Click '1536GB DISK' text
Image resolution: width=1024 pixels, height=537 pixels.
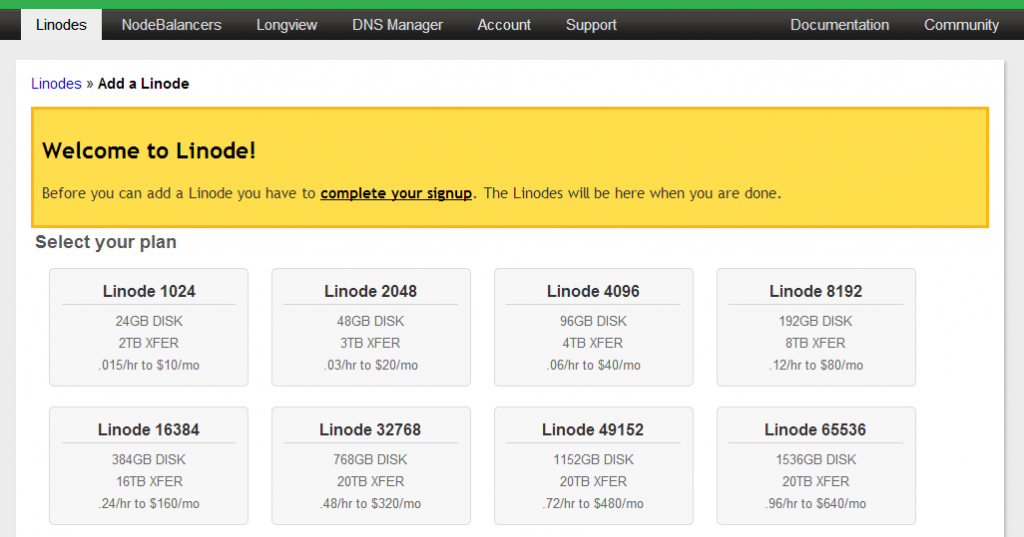coord(816,460)
